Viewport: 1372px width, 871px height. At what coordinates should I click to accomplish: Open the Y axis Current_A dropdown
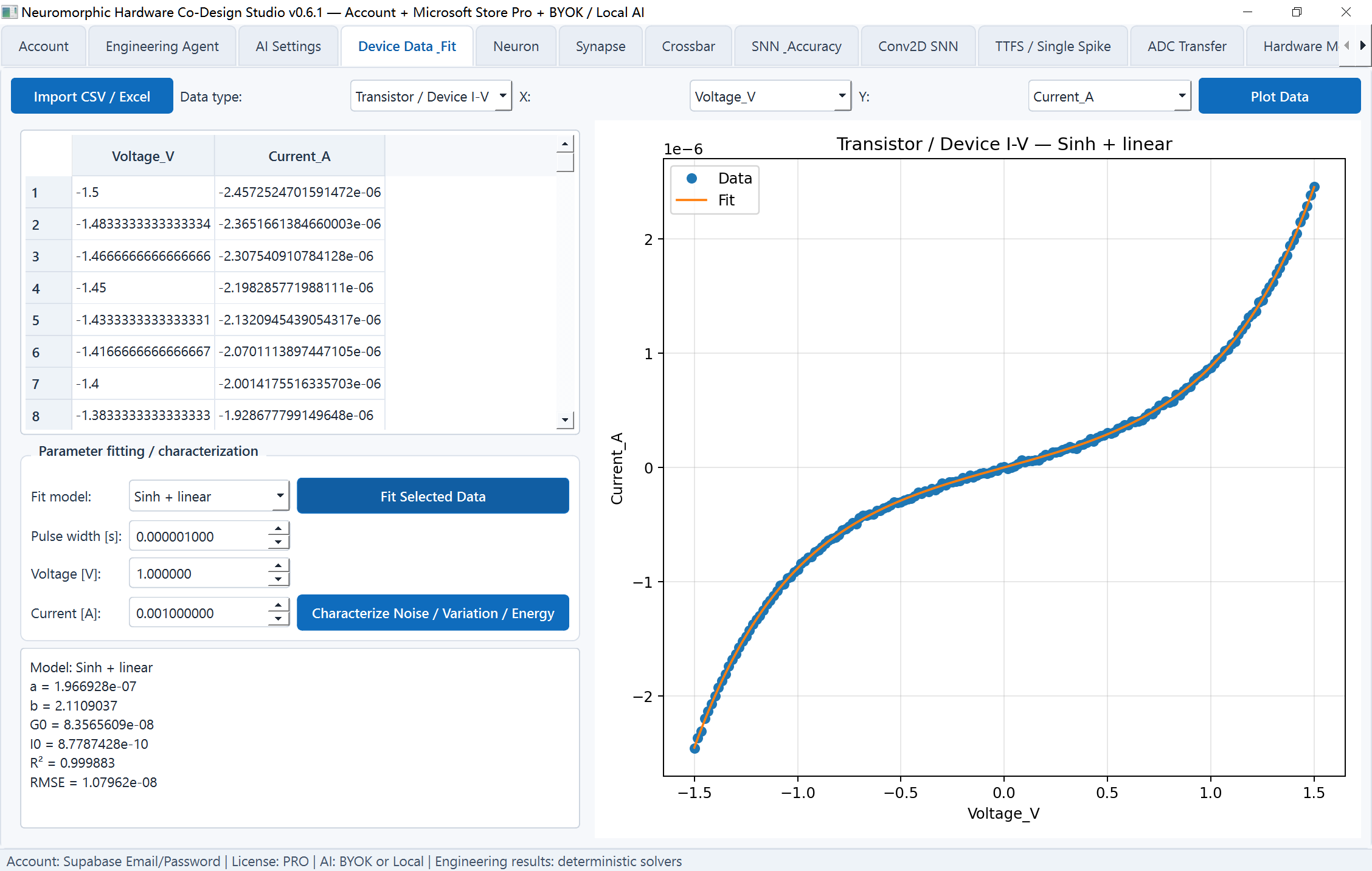1109,97
